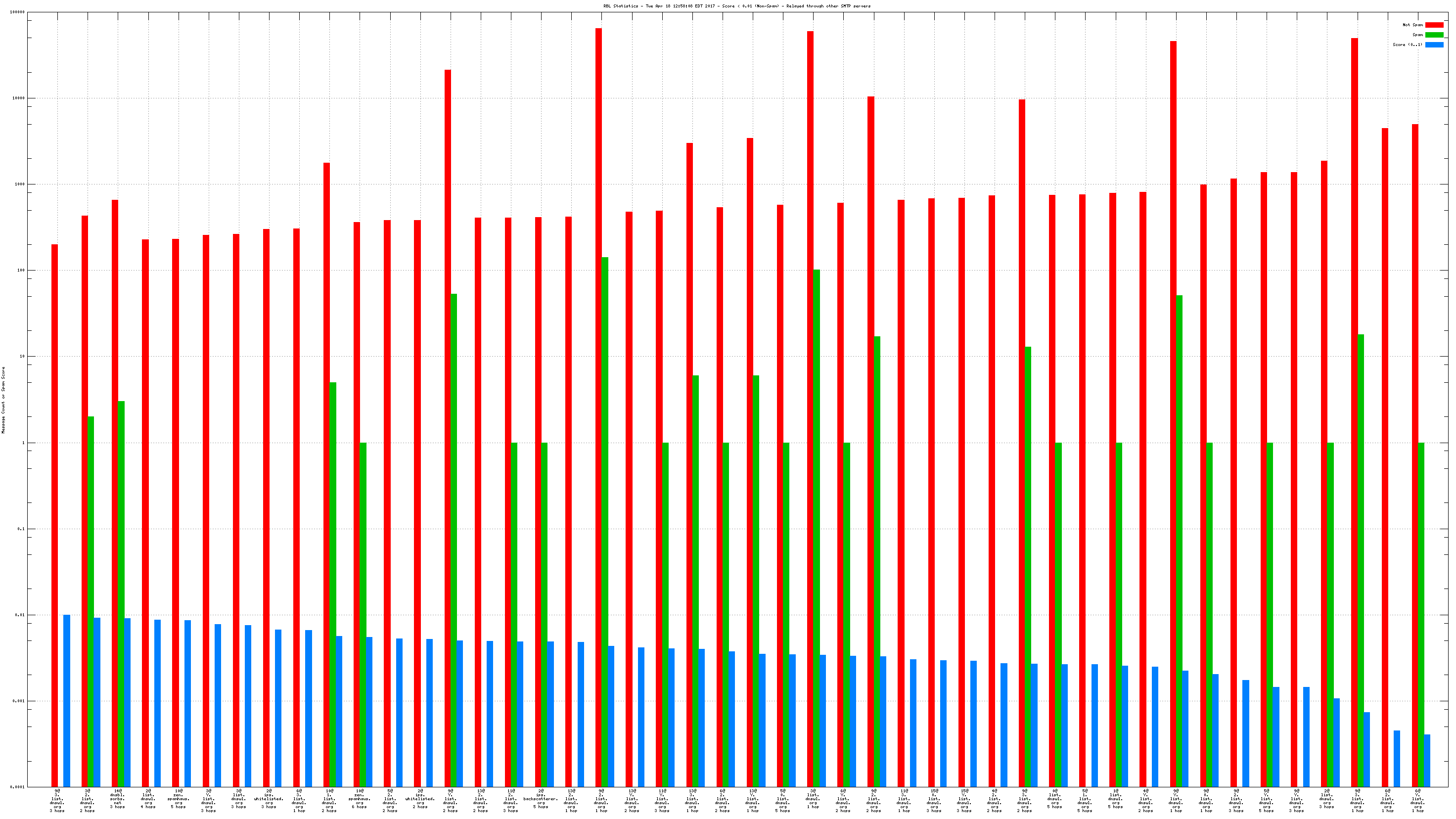This screenshot has height=819, width=1456.
Task: Select the ips.whitelisted.org 3 hops axis label
Action: pyautogui.click(x=269, y=799)
